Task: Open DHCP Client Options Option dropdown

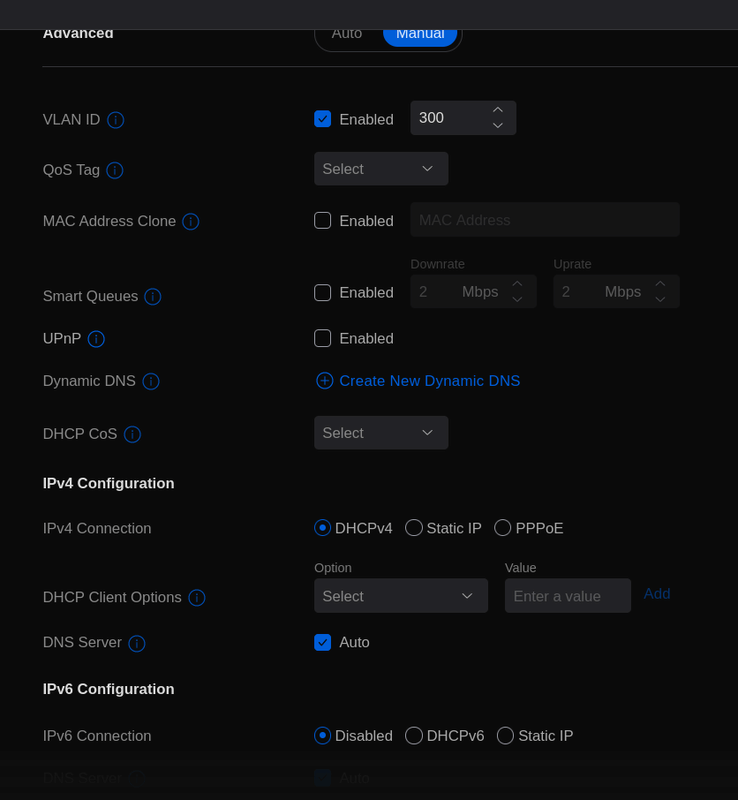Action: [x=401, y=596]
